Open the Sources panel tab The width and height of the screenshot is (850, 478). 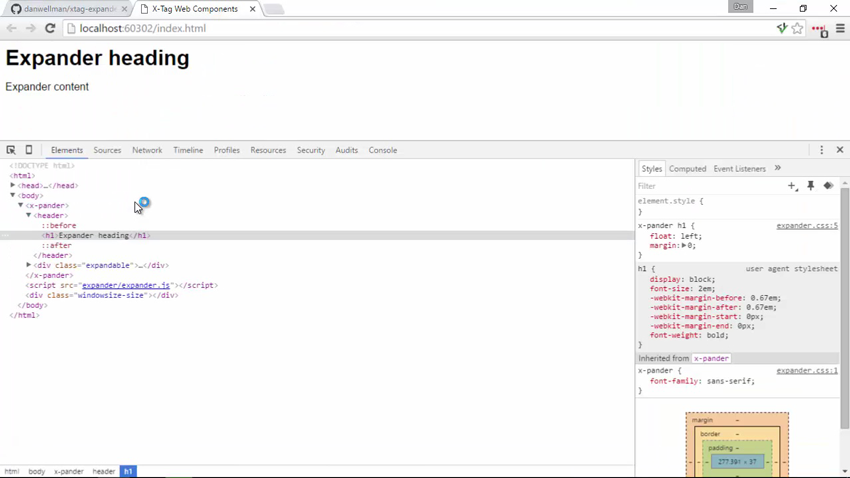coord(107,150)
